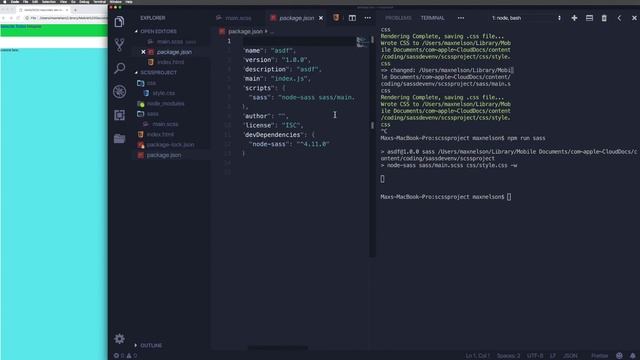
Task: Switch to the Problems panel tab
Action: coord(398,18)
